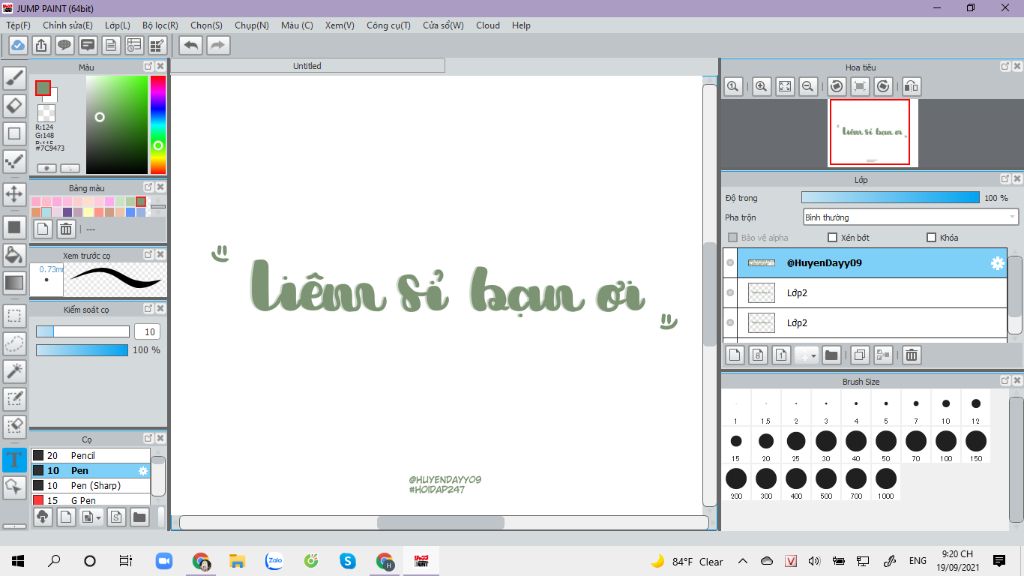The width and height of the screenshot is (1024, 576).
Task: Click the brush size input field showing 10
Action: click(x=148, y=332)
